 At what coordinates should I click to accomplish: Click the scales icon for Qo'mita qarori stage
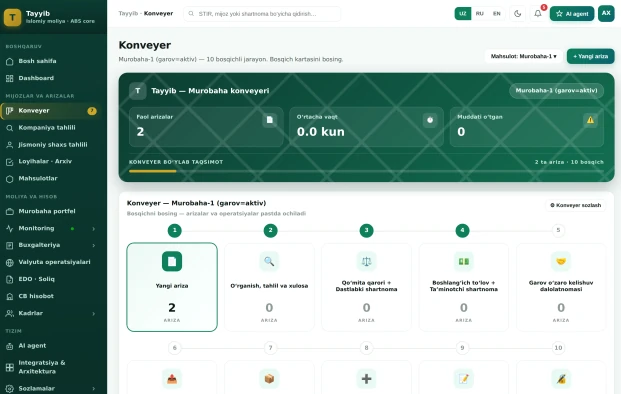click(366, 261)
